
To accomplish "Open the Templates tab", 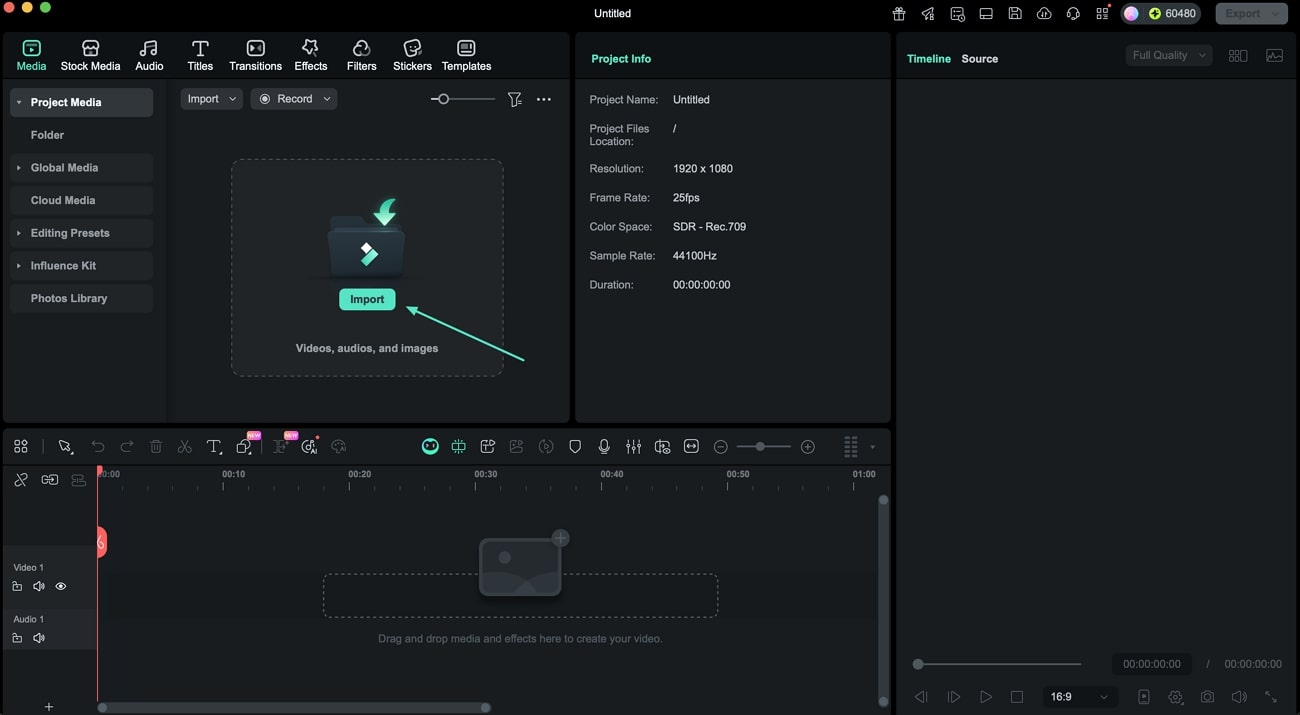I will point(466,55).
